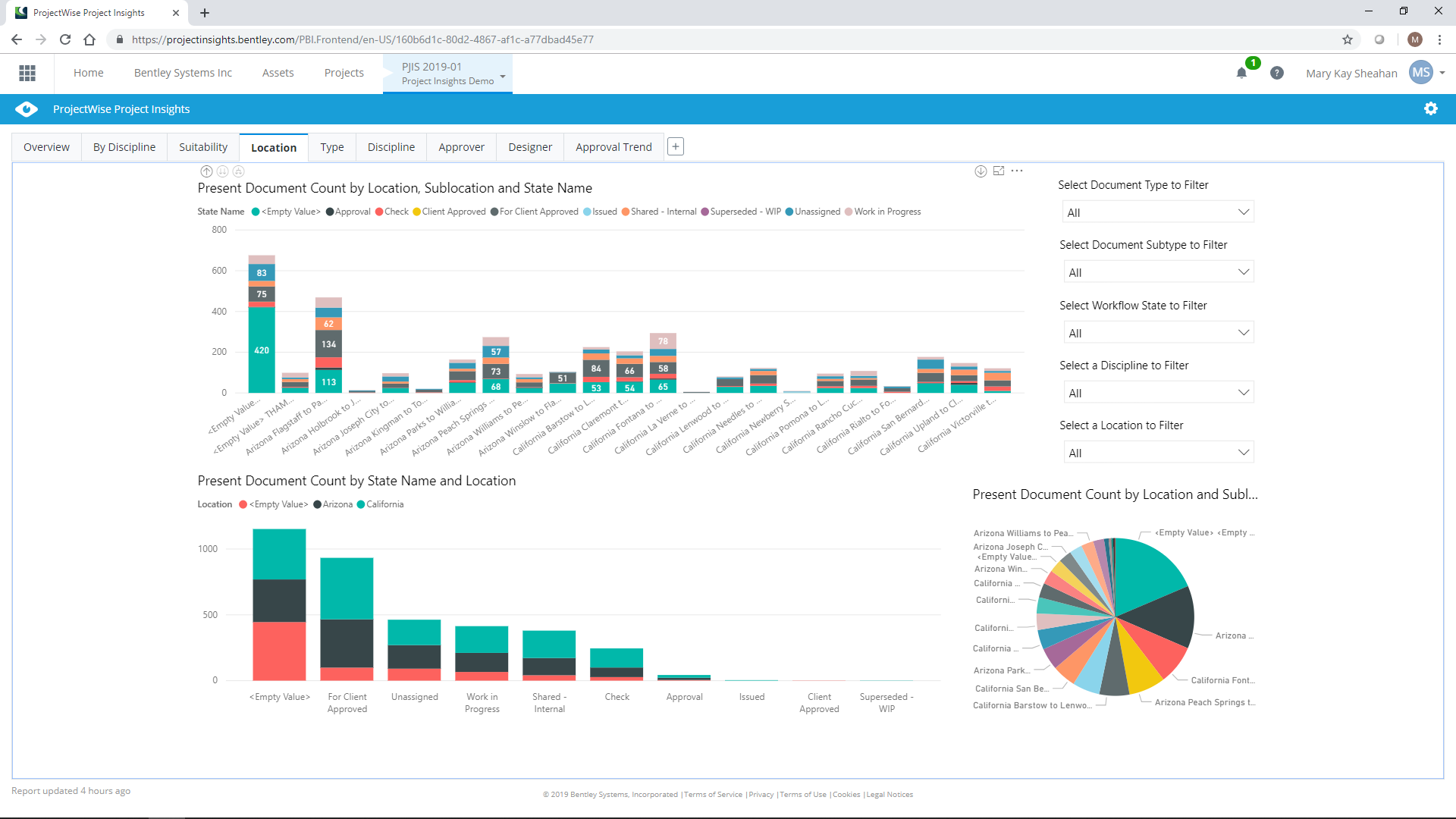This screenshot has height=819, width=1456.
Task: Open the Projects navigation link
Action: click(344, 73)
